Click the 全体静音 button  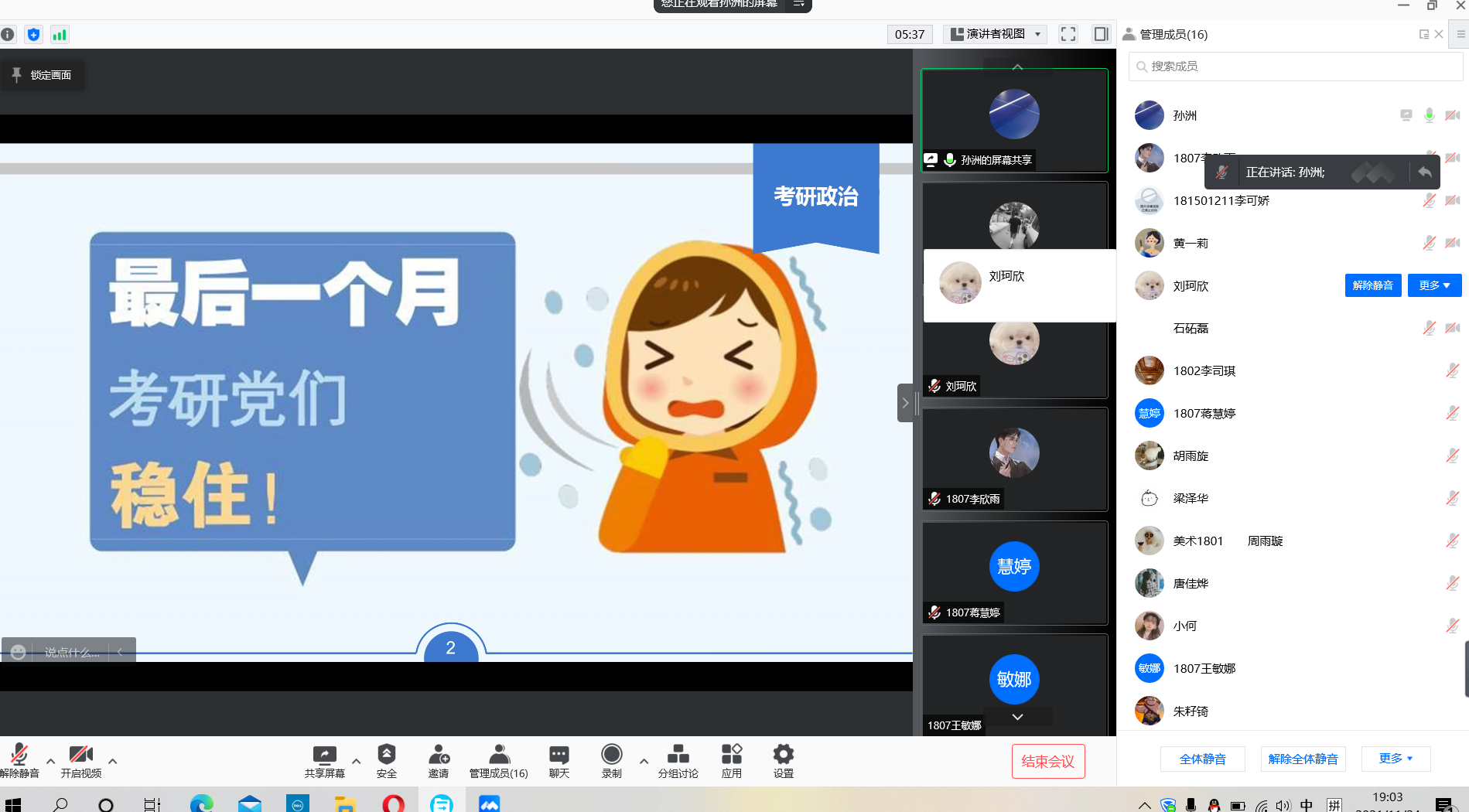click(1202, 759)
